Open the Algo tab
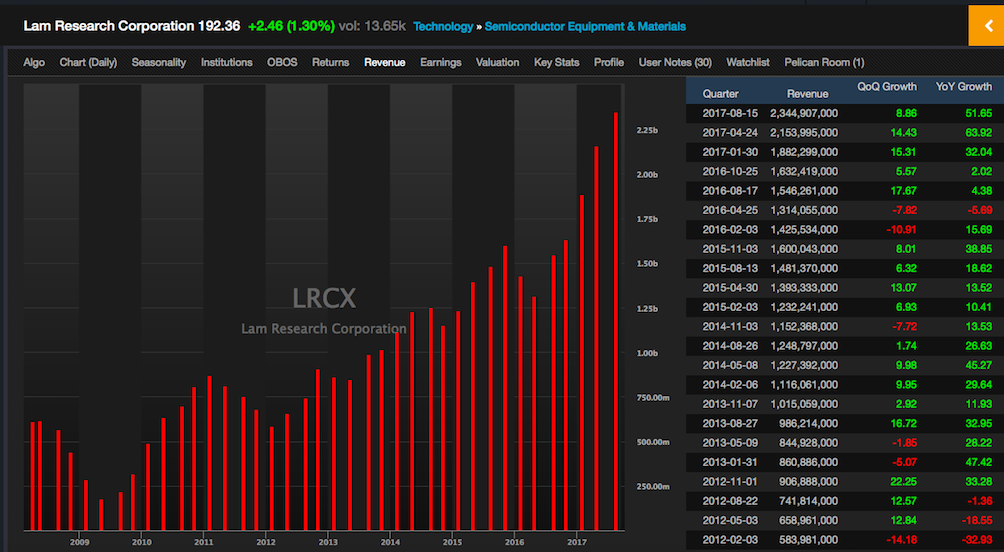Image resolution: width=1004 pixels, height=552 pixels. pos(34,62)
